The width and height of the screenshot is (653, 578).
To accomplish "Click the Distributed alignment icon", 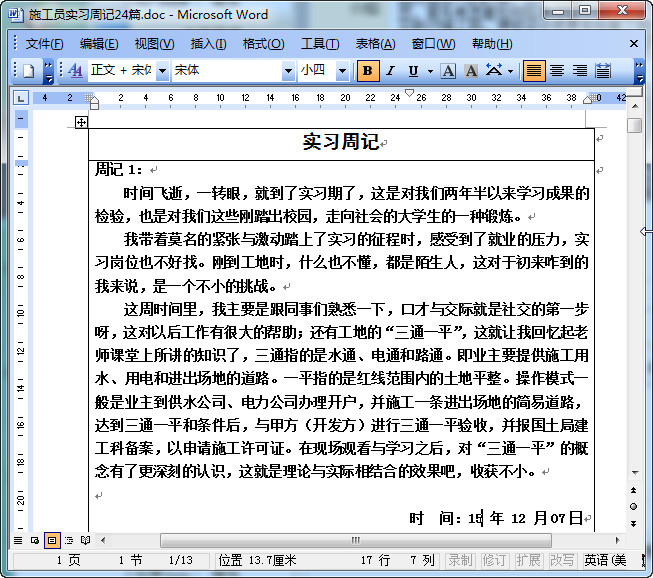I will (603, 71).
